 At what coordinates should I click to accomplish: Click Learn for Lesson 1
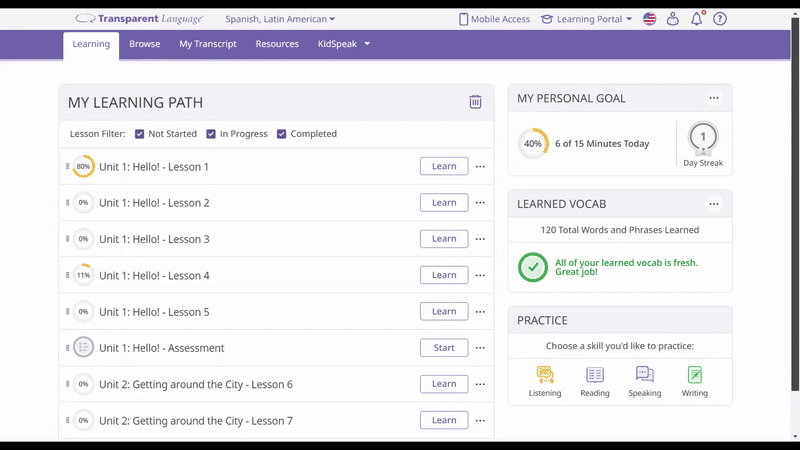click(x=444, y=166)
